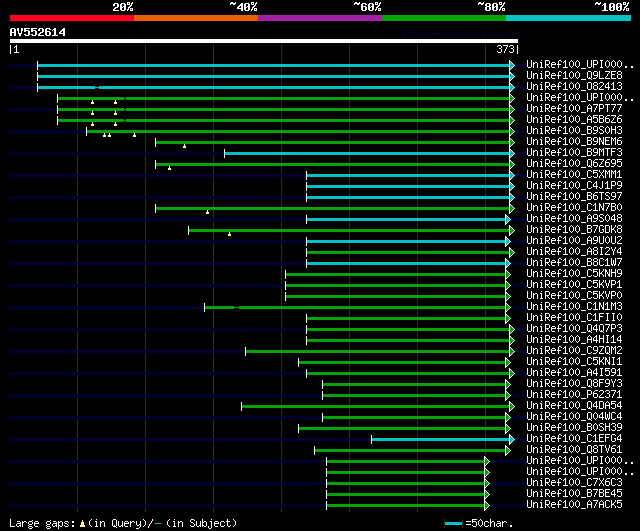This screenshot has height=531, width=640.
Task: Select the UniRef100_B7BE45 label
Action: (x=574, y=494)
